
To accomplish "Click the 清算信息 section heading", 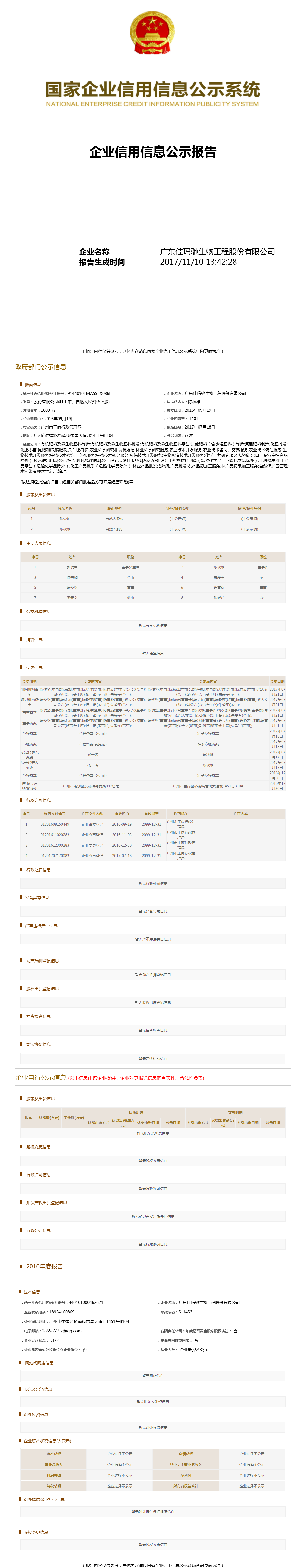I will pyautogui.click(x=35, y=639).
